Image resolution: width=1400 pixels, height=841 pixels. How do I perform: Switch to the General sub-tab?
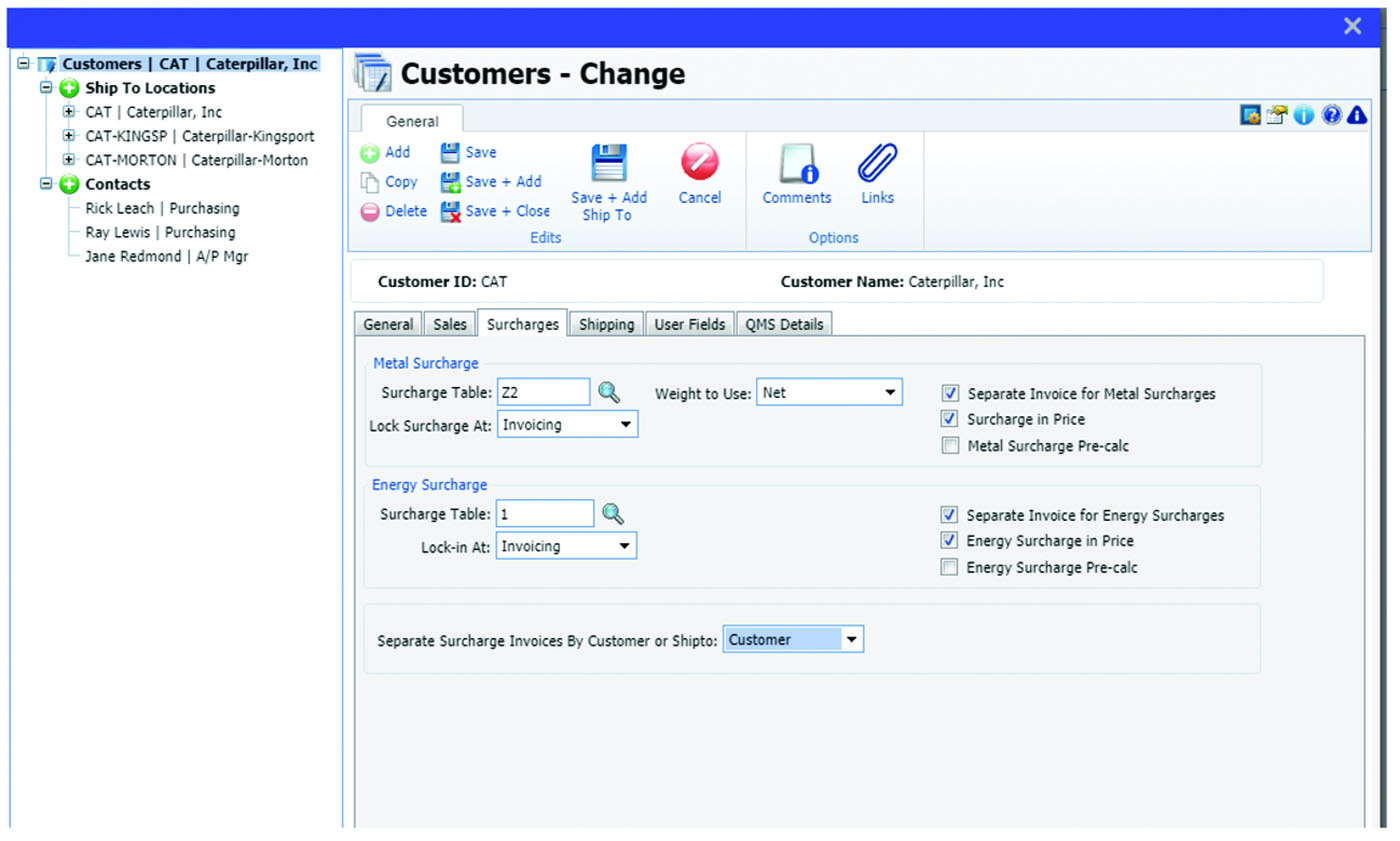(x=388, y=324)
